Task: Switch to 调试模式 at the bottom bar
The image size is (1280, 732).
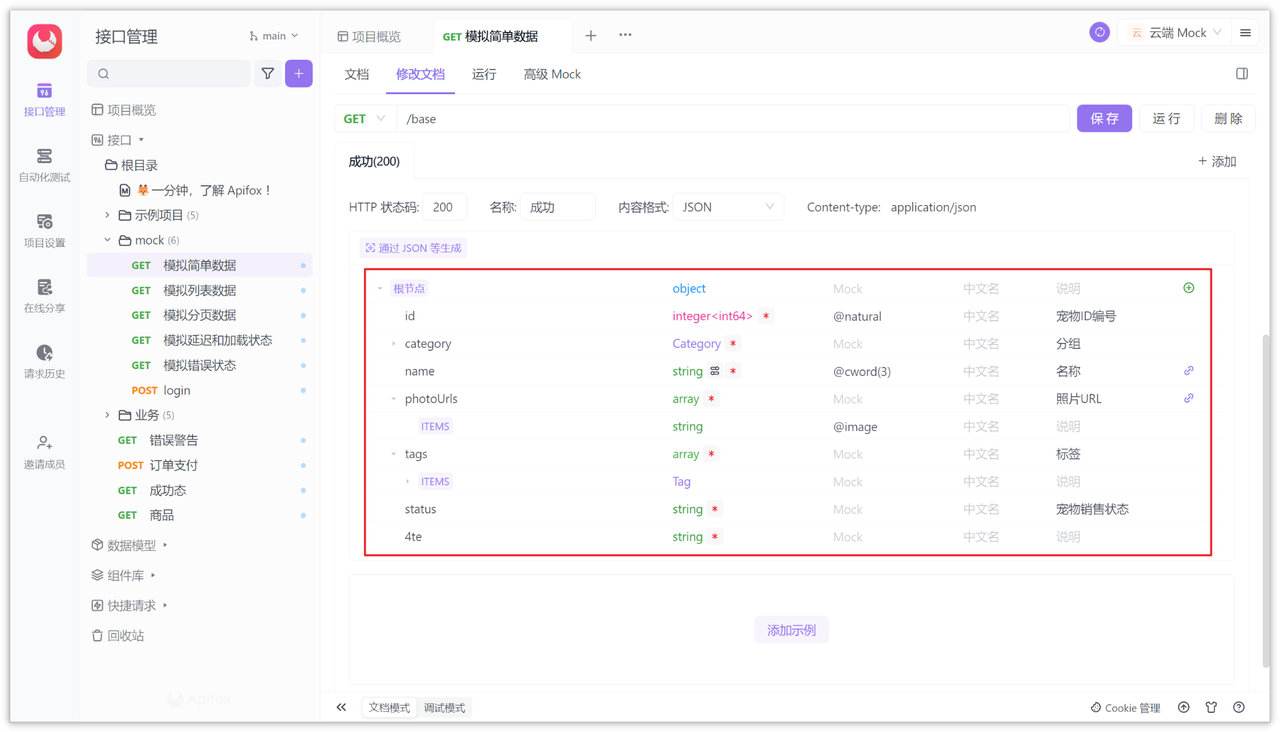Action: point(443,707)
